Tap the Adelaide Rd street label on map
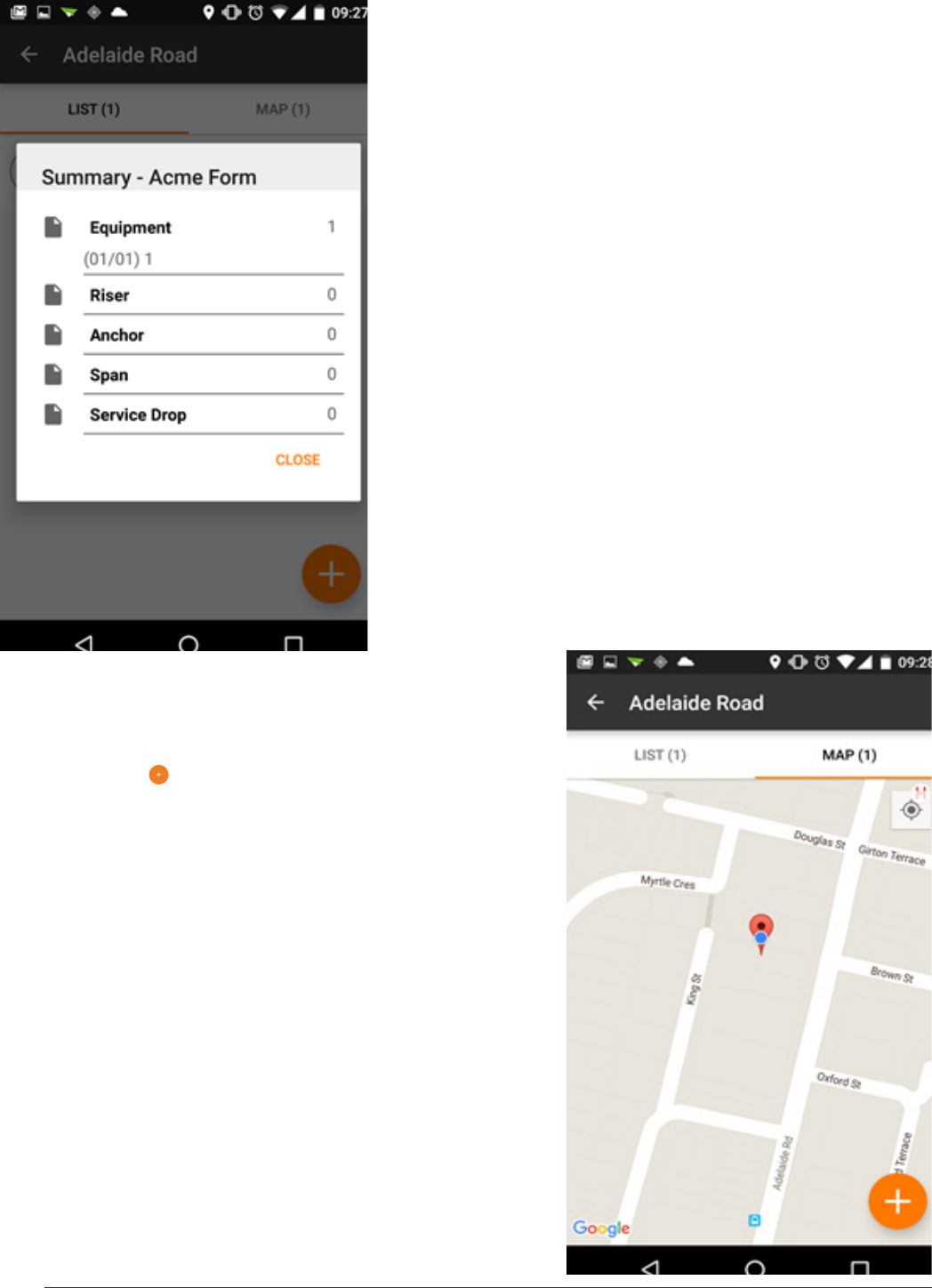This screenshot has width=932, height=1288. (x=782, y=1163)
